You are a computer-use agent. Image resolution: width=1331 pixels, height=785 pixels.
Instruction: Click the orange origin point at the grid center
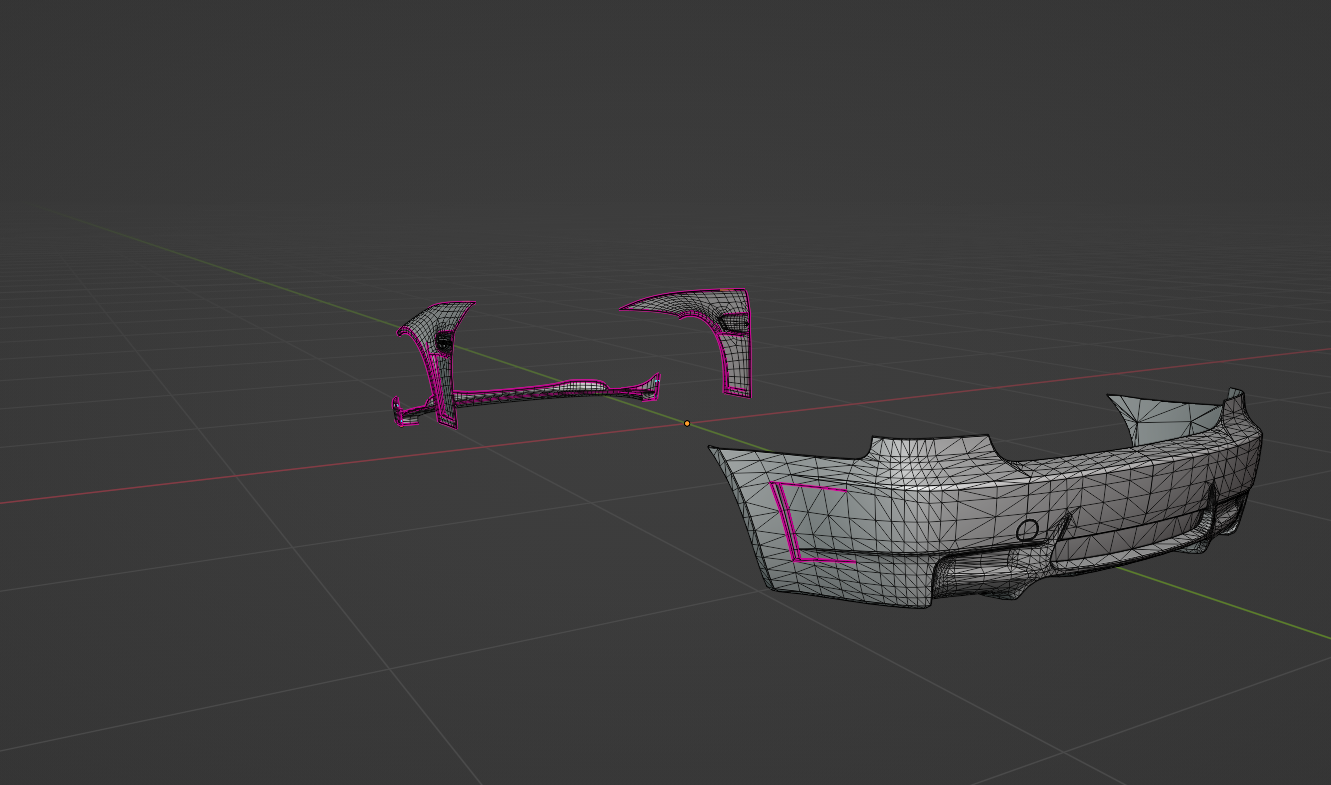pos(687,424)
